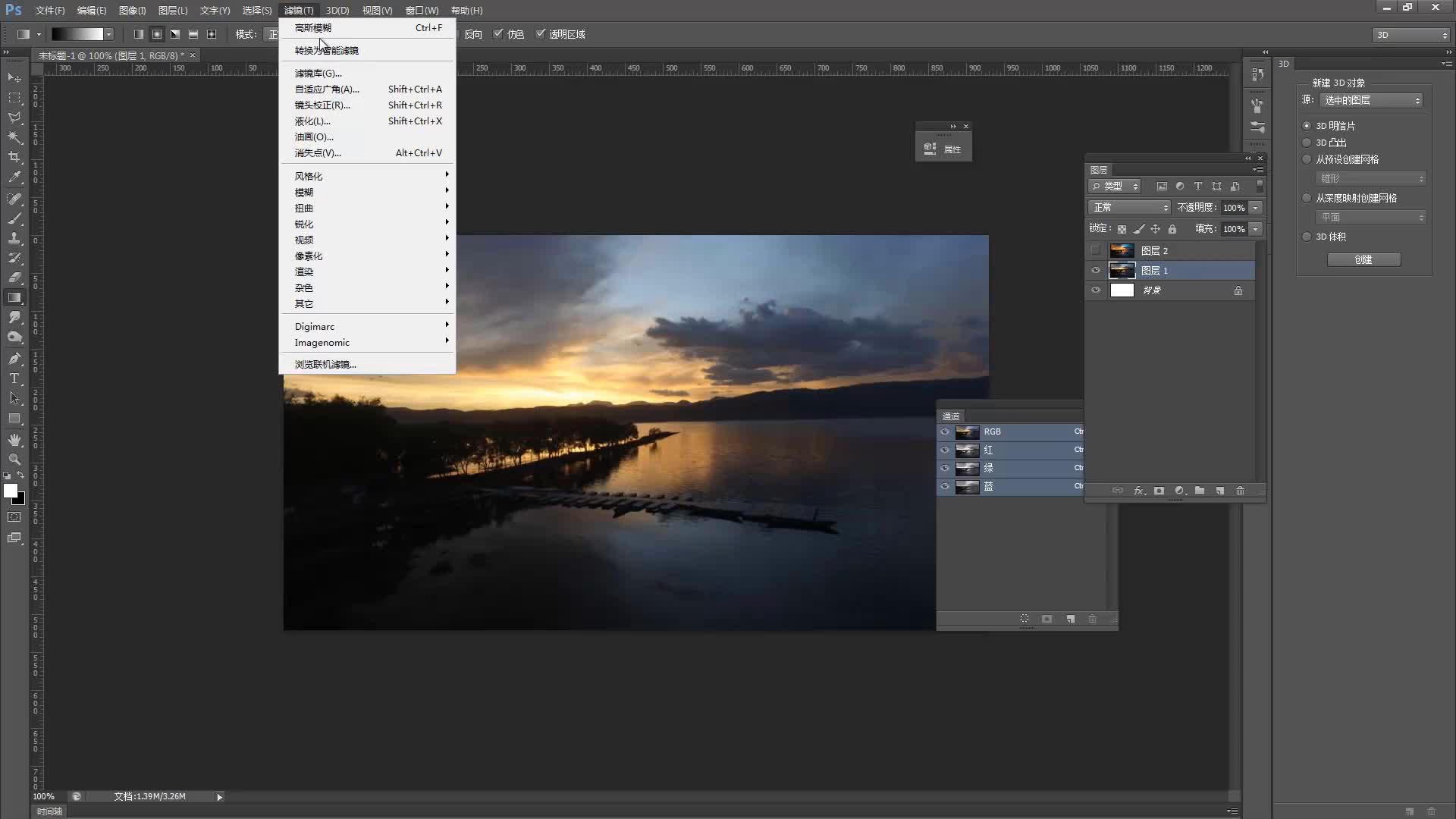Screen dimensions: 1456x819
Task: Choose 滤镜库(G)... from the filter menu
Action: tap(318, 74)
